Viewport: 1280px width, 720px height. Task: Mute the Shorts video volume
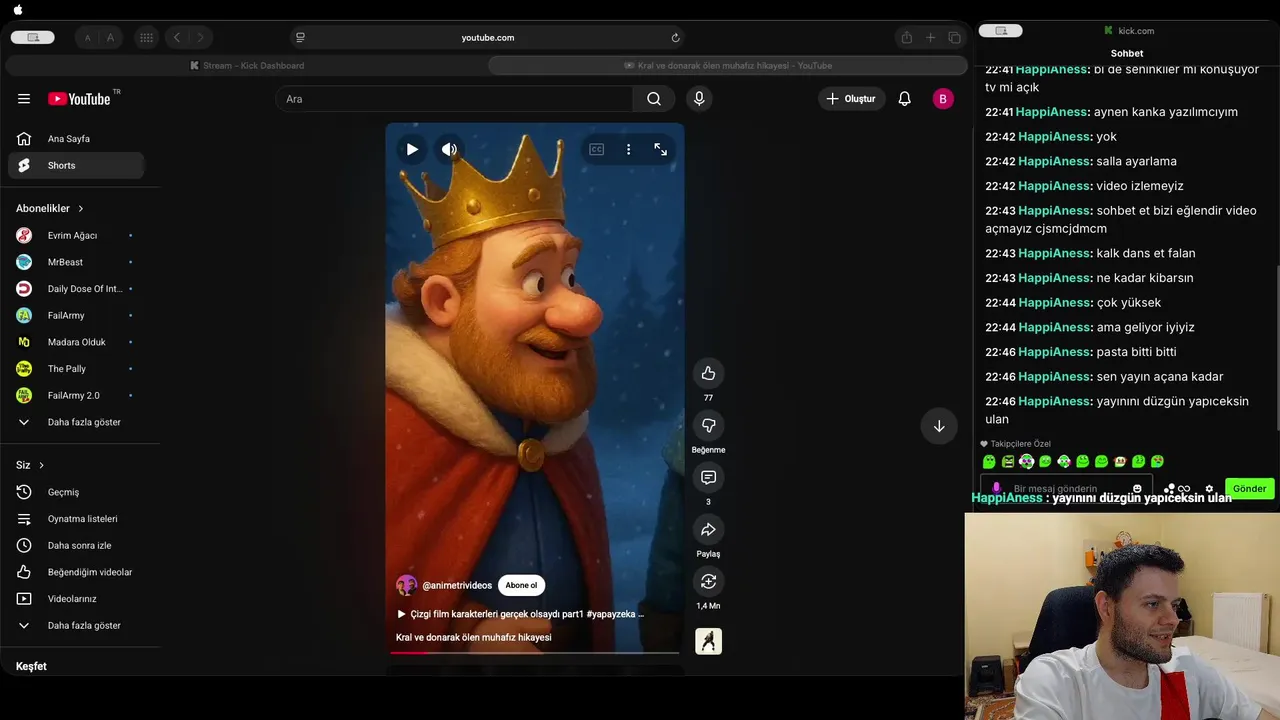tap(449, 149)
